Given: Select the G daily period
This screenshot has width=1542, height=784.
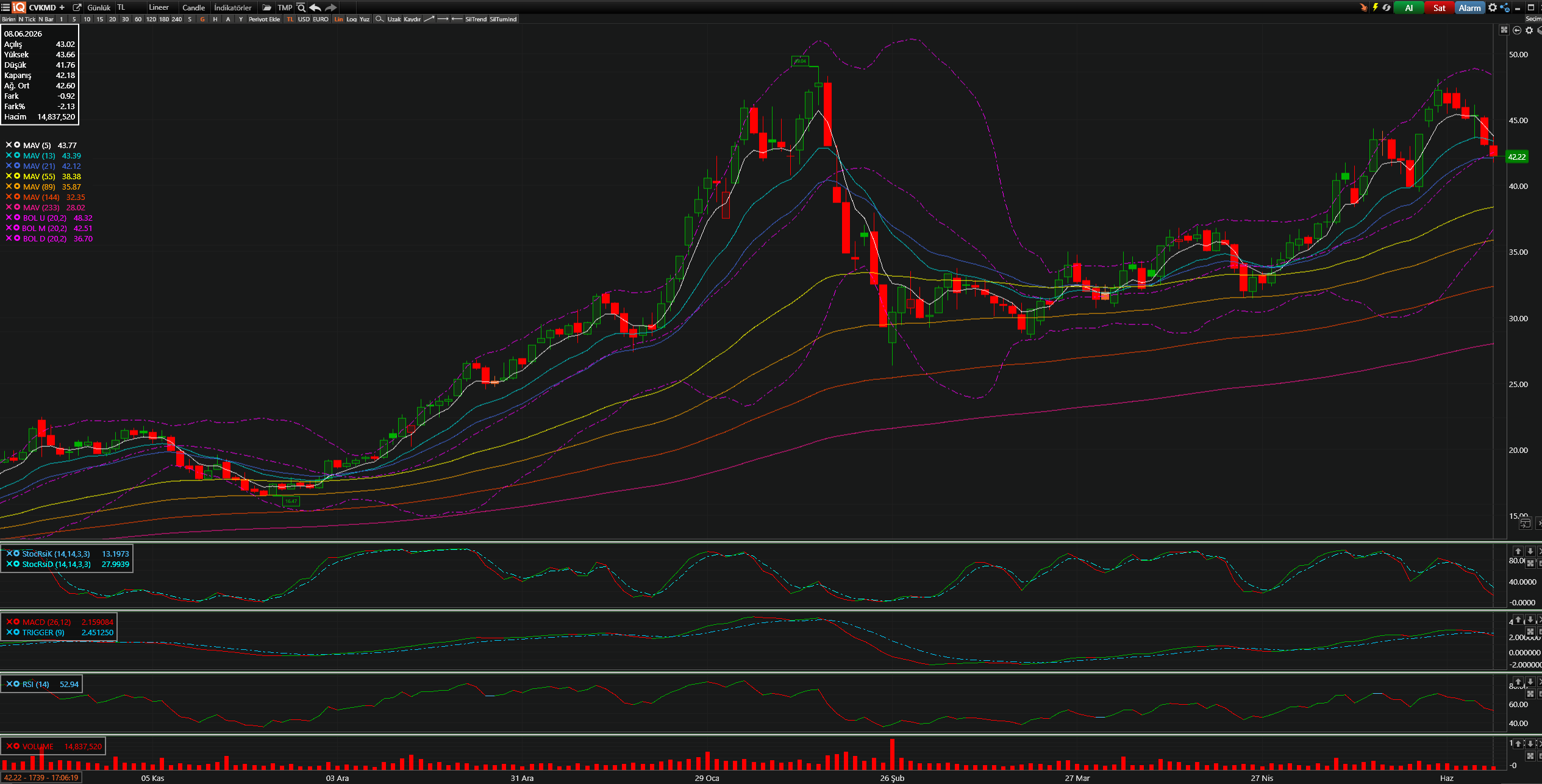Looking at the screenshot, I should (202, 19).
